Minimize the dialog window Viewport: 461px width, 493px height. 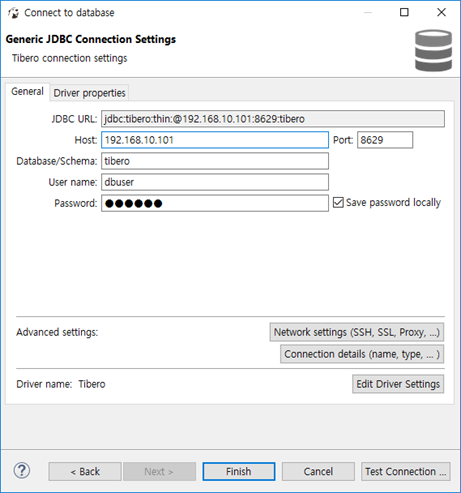pyautogui.click(x=368, y=12)
